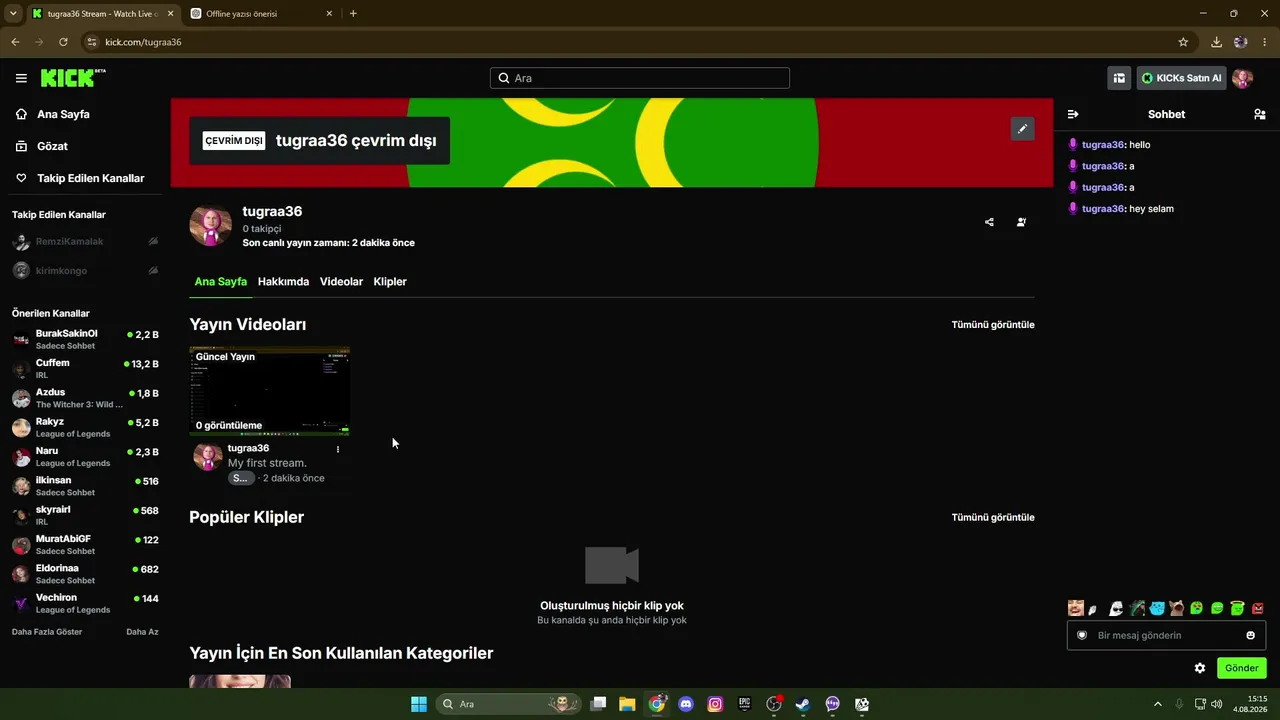The image size is (1280, 720).
Task: Click the chat identity shield icon
Action: click(1082, 635)
